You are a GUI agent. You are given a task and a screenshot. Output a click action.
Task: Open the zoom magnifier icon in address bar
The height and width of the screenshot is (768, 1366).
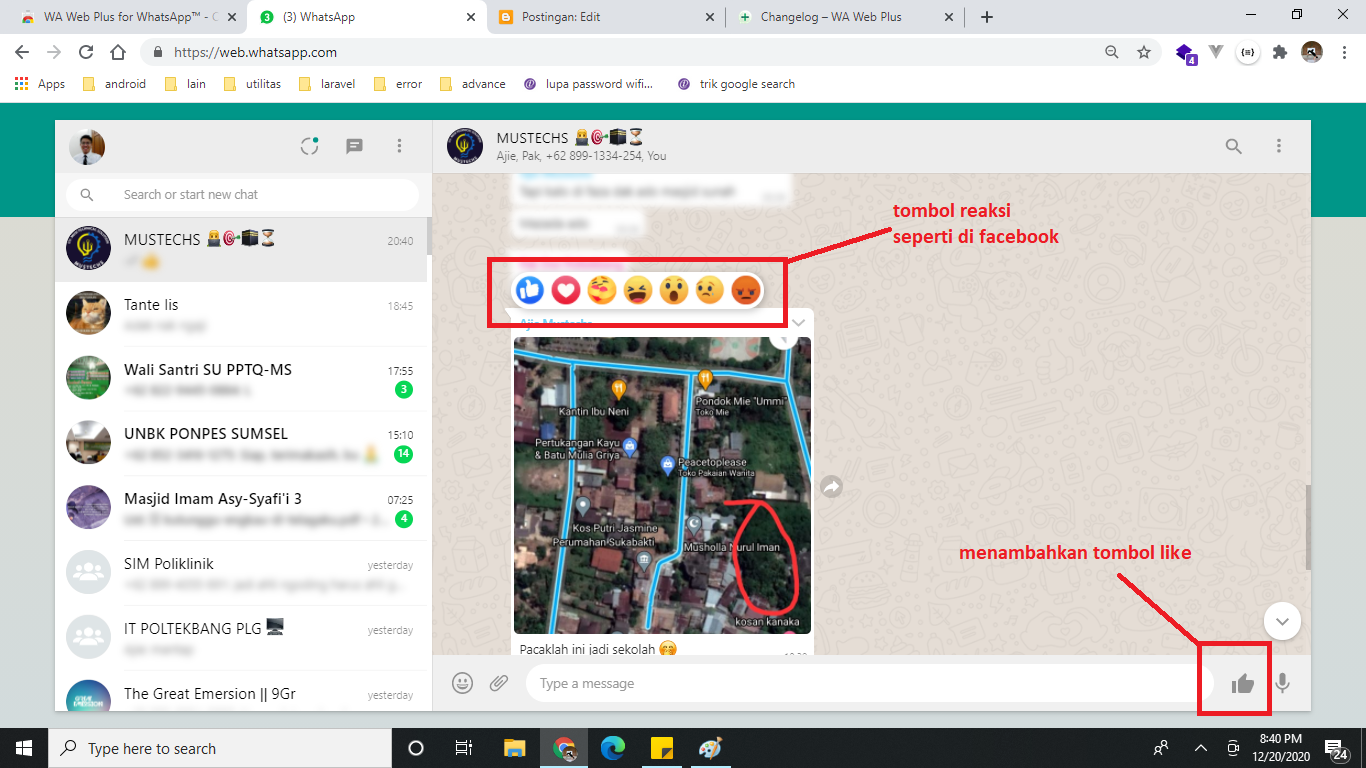[x=1112, y=52]
